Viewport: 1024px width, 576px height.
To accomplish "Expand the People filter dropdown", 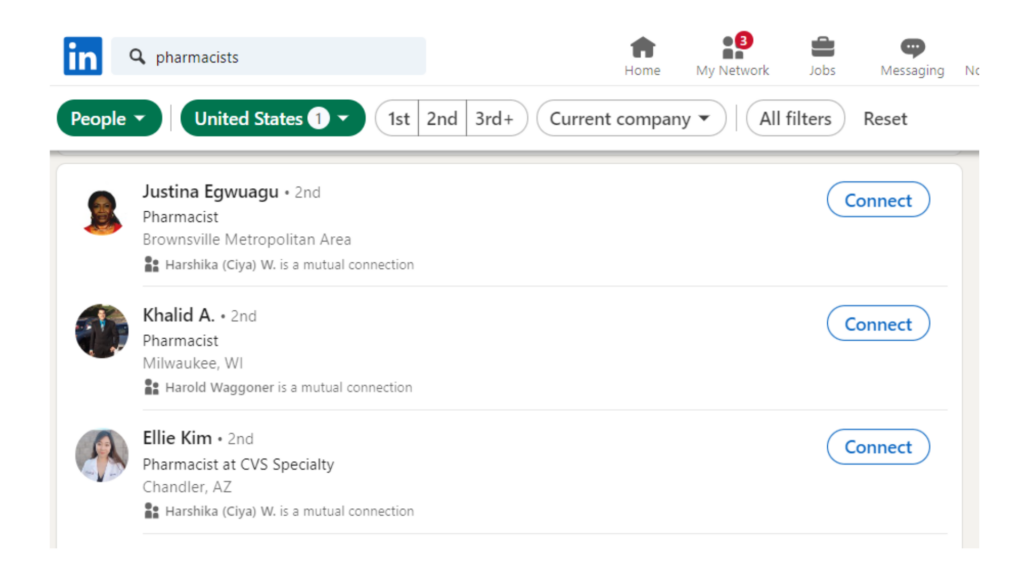I will [109, 119].
